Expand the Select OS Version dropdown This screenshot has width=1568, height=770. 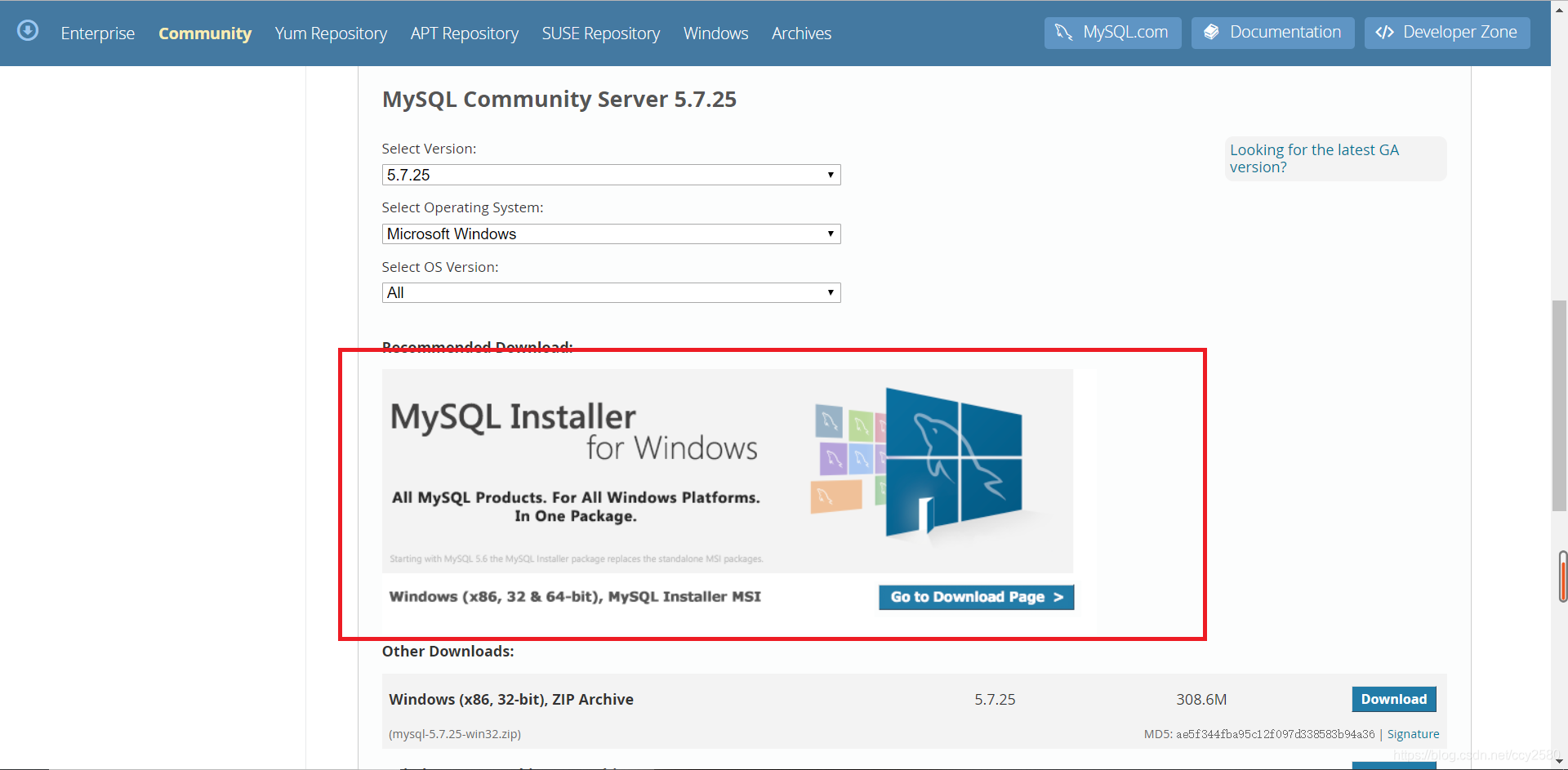(612, 292)
